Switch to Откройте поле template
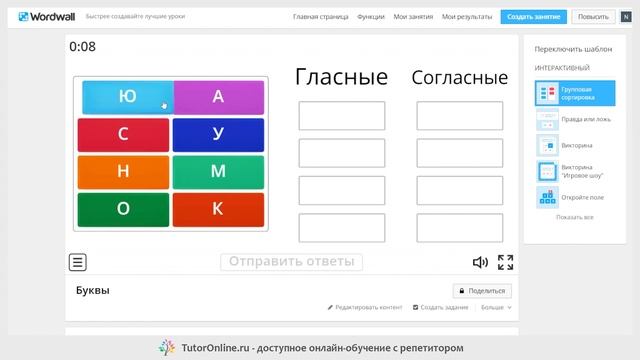Image resolution: width=640 pixels, height=360 pixels. (x=575, y=198)
